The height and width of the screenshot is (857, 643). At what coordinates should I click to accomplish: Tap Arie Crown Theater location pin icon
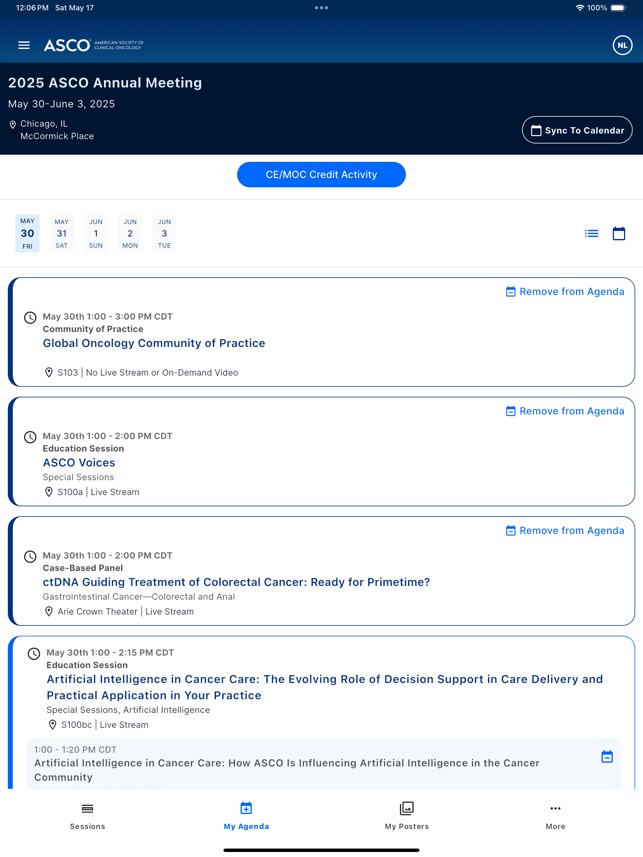[49, 612]
